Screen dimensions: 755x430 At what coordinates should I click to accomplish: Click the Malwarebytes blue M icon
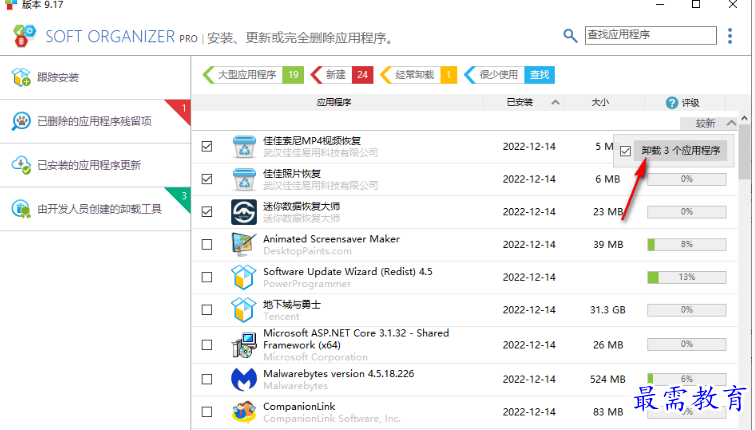coord(244,379)
